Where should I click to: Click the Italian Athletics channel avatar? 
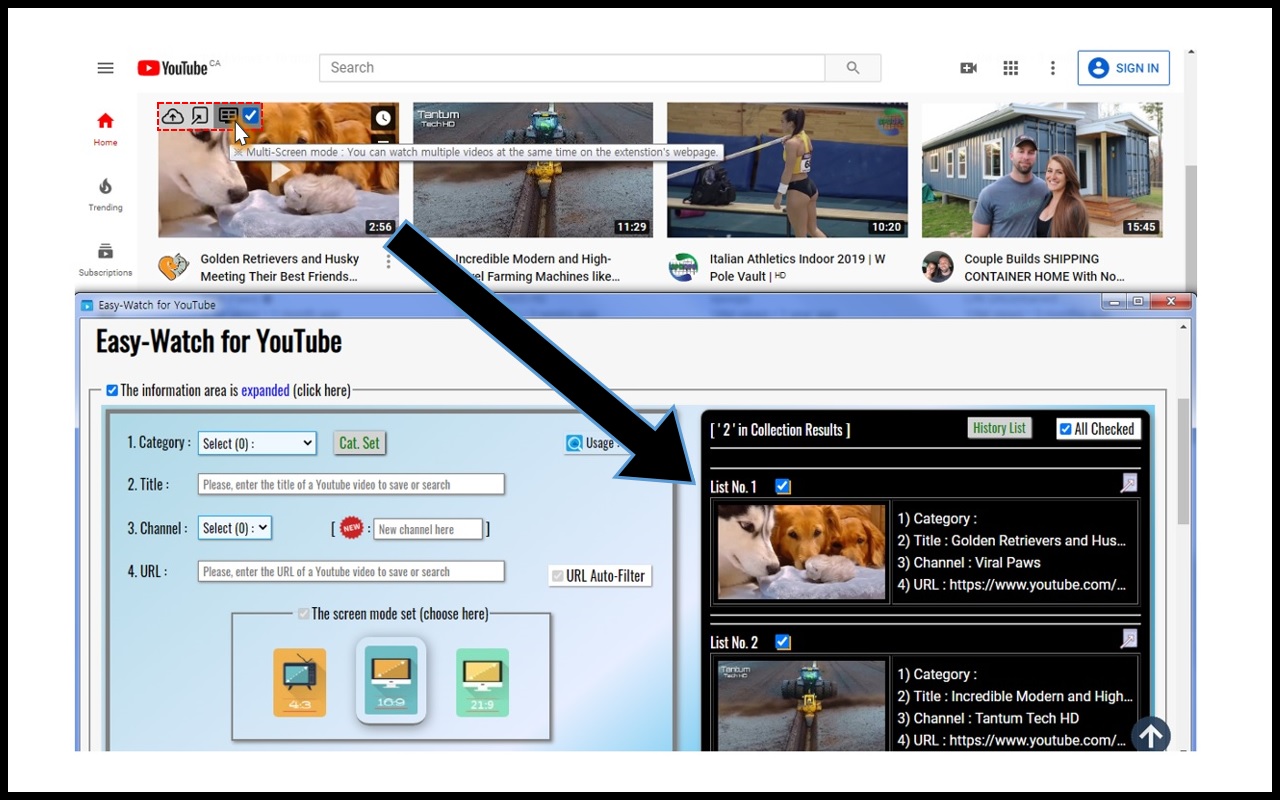[683, 267]
